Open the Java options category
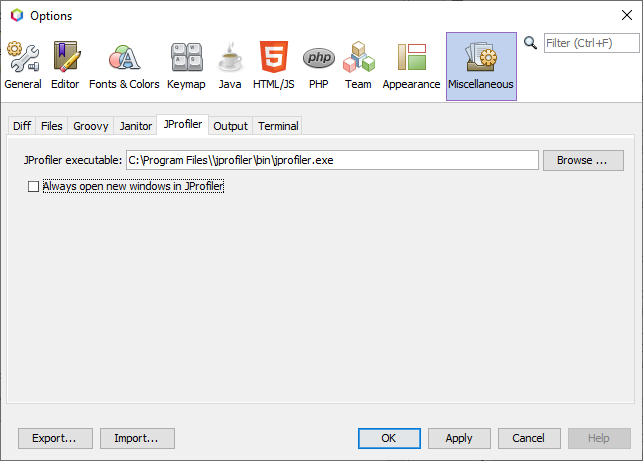The width and height of the screenshot is (643, 461). [x=230, y=66]
